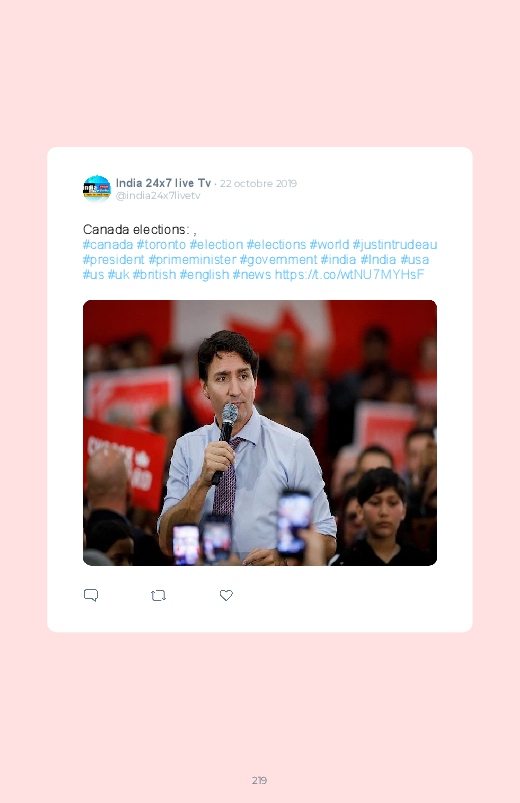Open India 24x7 live Tv profile avatar
Image resolution: width=520 pixels, height=803 pixels.
97,189
